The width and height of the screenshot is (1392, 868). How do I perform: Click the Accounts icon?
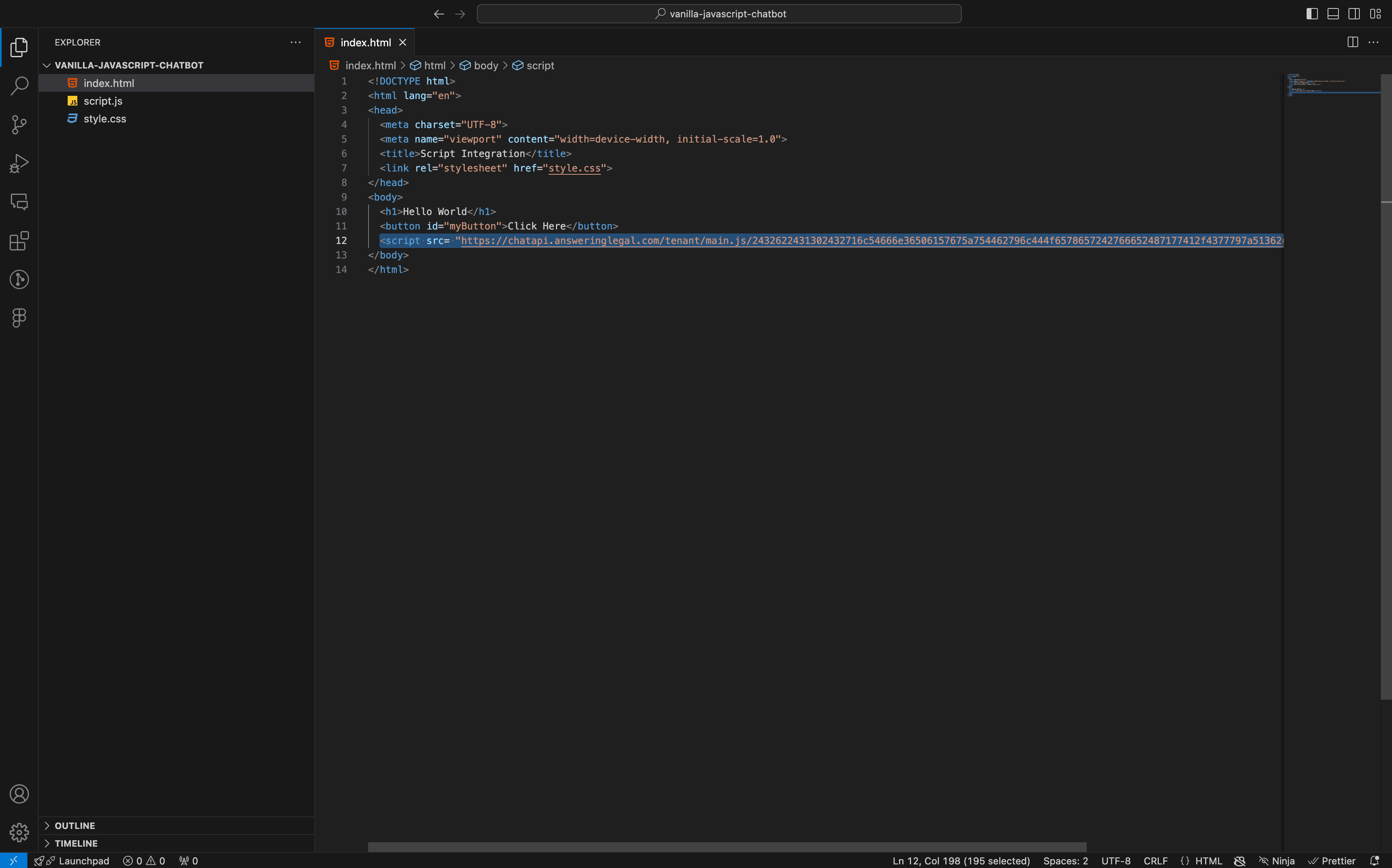(19, 794)
